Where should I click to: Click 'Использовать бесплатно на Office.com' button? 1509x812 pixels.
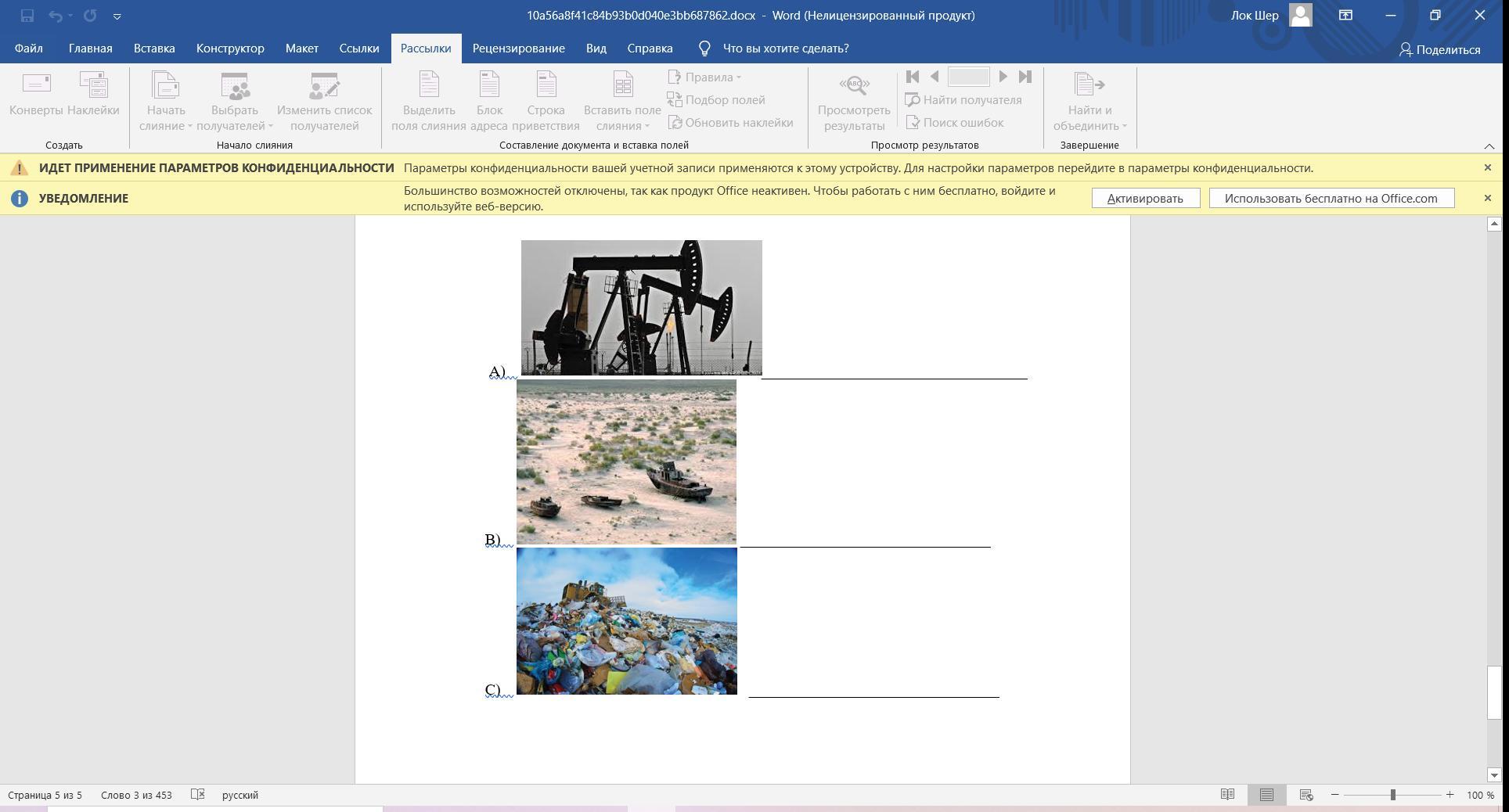(1331, 198)
